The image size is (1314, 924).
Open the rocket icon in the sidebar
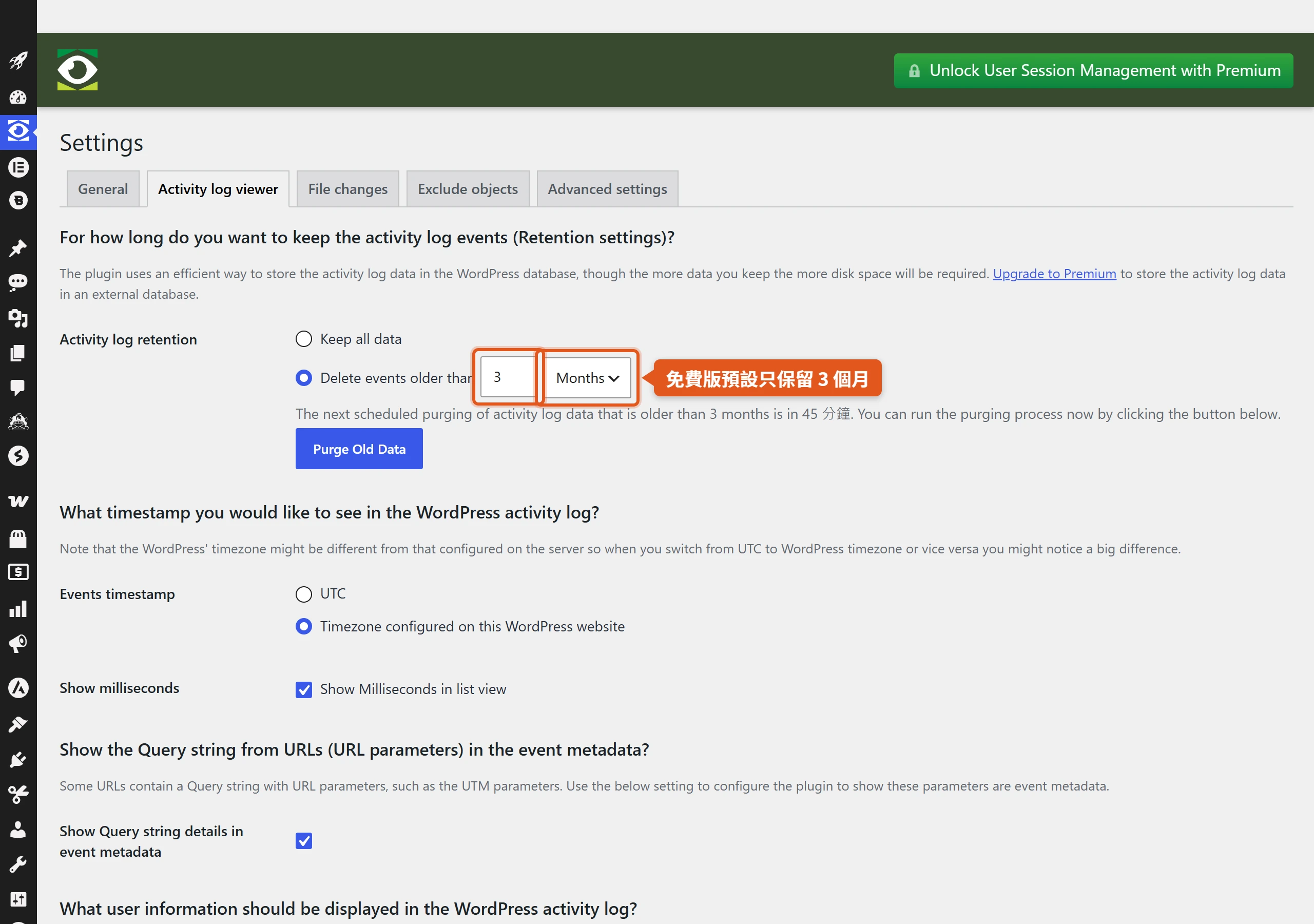pos(18,60)
